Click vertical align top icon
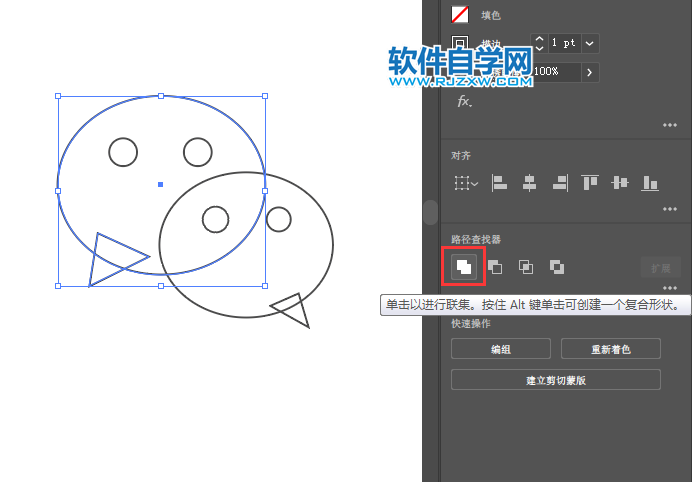The height and width of the screenshot is (482, 692). pyautogui.click(x=590, y=182)
